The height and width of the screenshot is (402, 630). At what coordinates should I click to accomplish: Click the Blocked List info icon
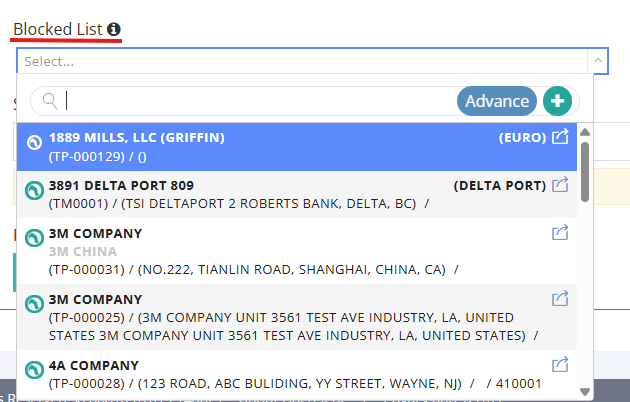(114, 29)
